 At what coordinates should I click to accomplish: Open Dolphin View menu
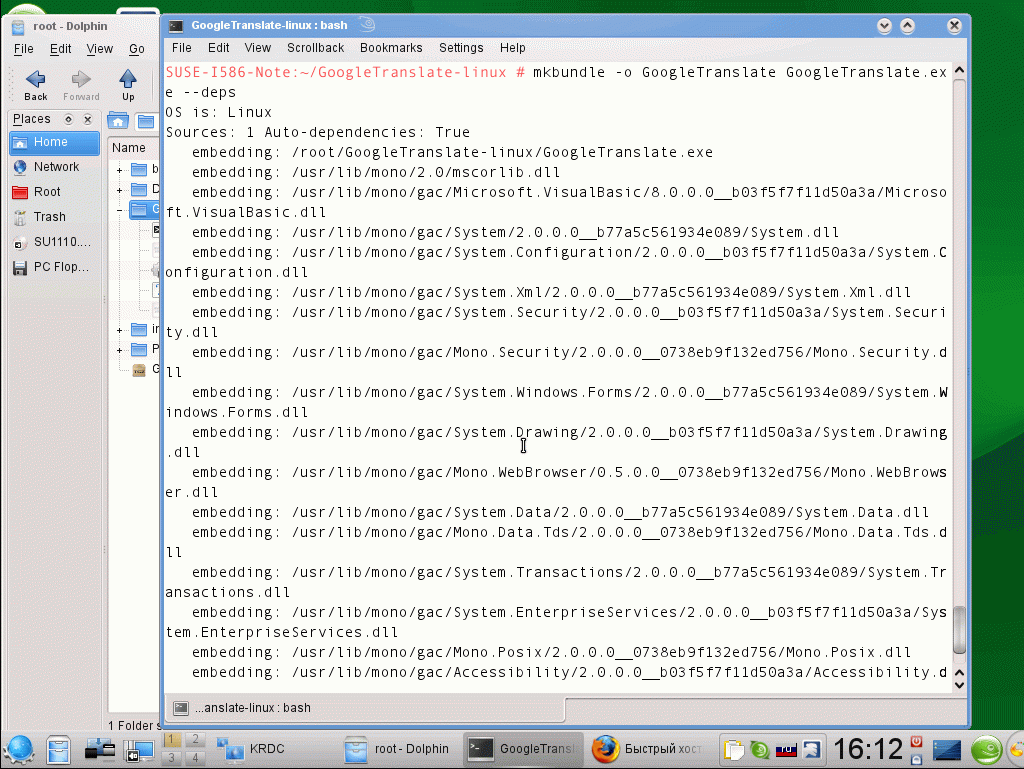tap(99, 49)
